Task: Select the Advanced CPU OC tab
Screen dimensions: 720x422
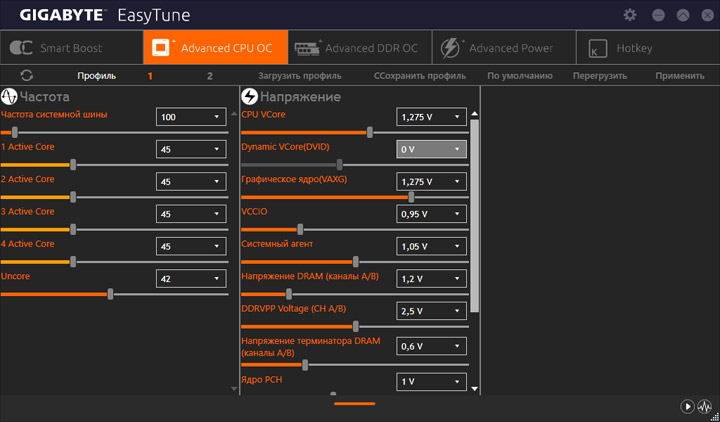Action: click(216, 47)
